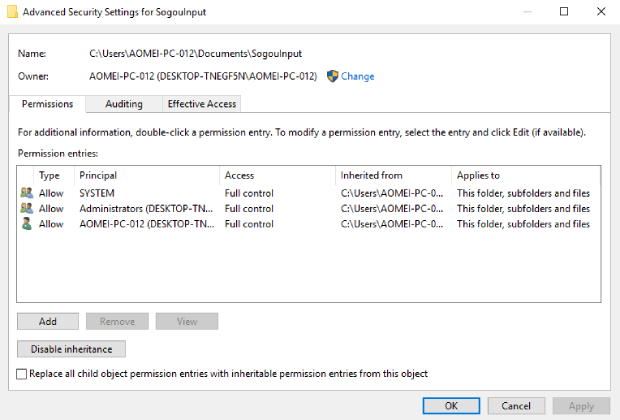Click the shield icon beside Change

(333, 76)
